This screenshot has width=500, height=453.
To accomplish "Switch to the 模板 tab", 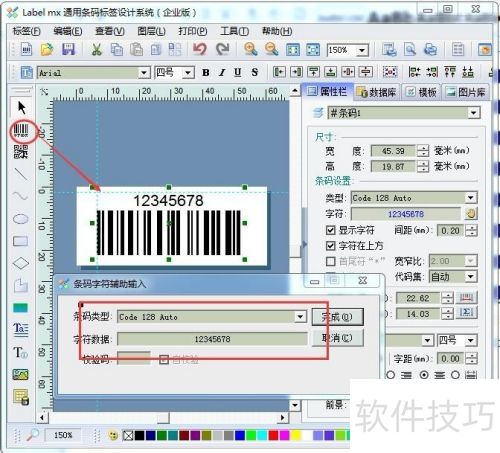I will coord(422,92).
